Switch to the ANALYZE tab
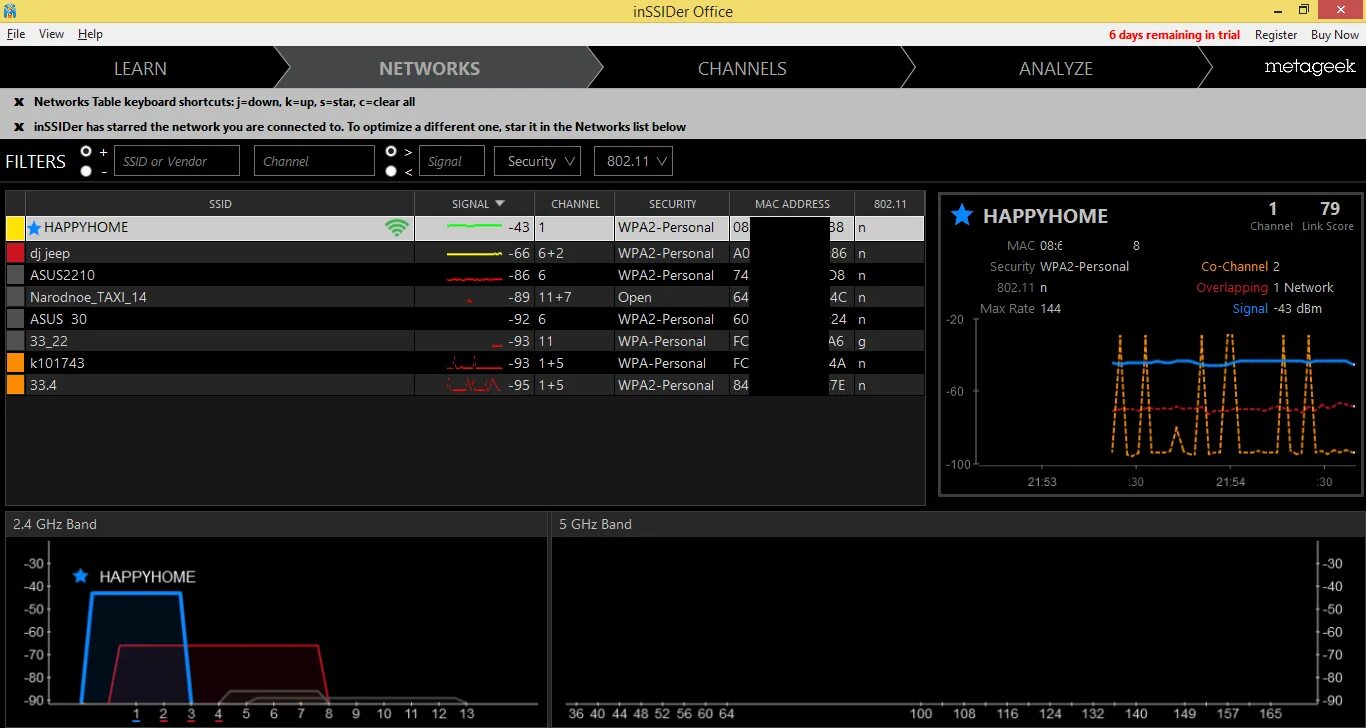This screenshot has width=1366, height=728. tap(1056, 68)
